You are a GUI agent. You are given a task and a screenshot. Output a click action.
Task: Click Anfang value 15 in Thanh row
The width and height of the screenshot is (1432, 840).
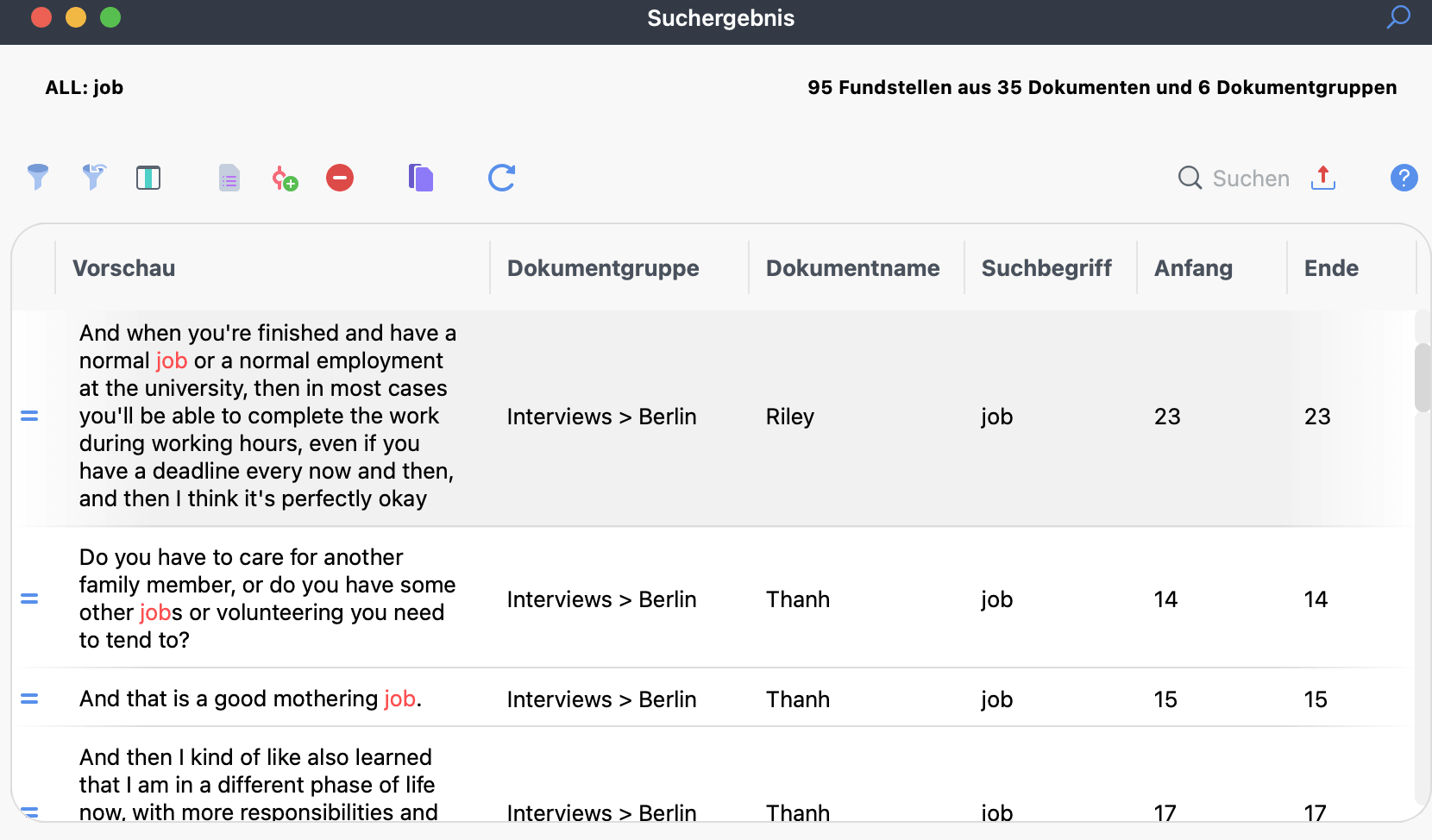[1165, 699]
